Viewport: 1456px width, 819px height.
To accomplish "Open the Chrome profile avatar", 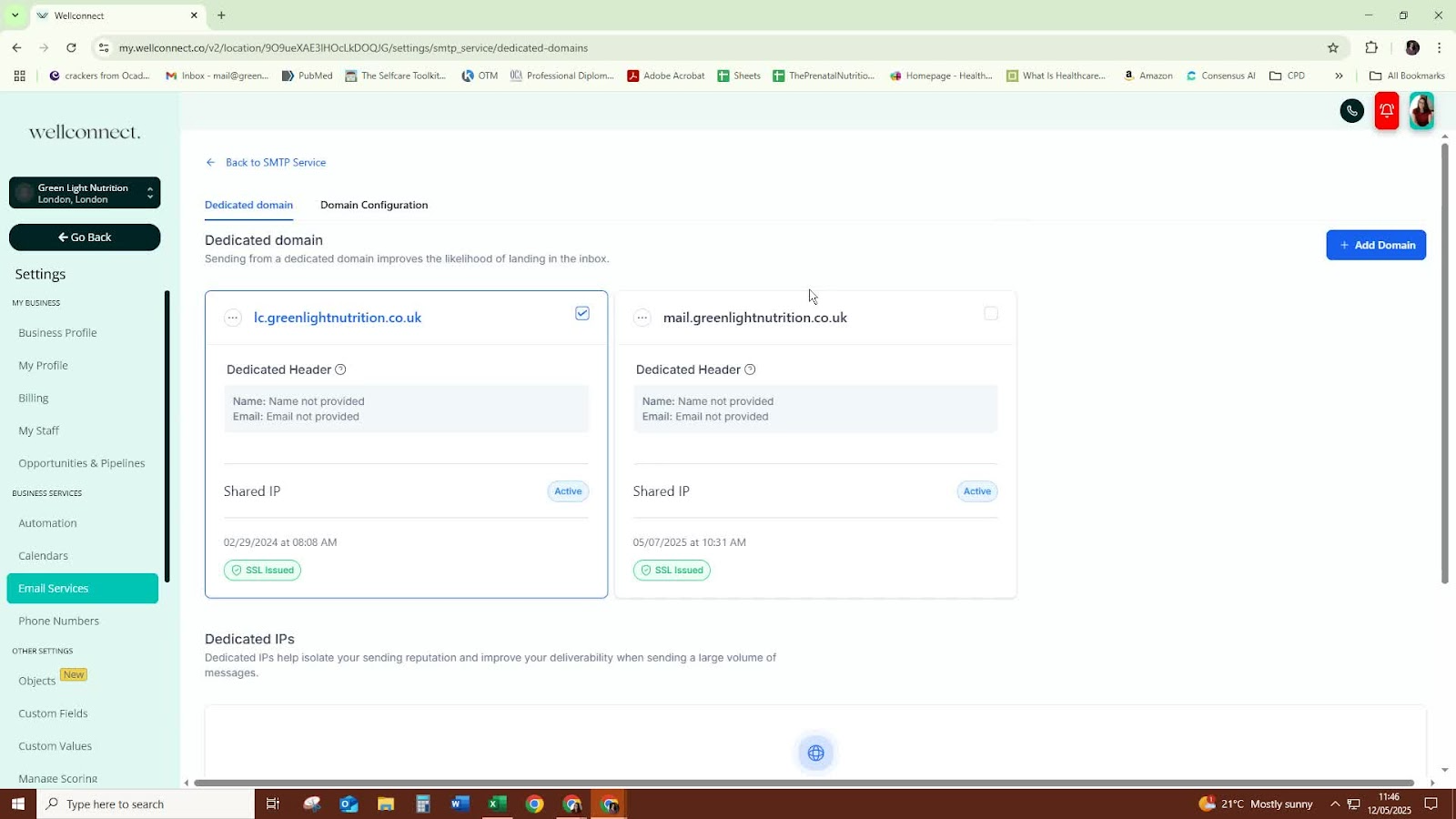I will tap(1412, 47).
